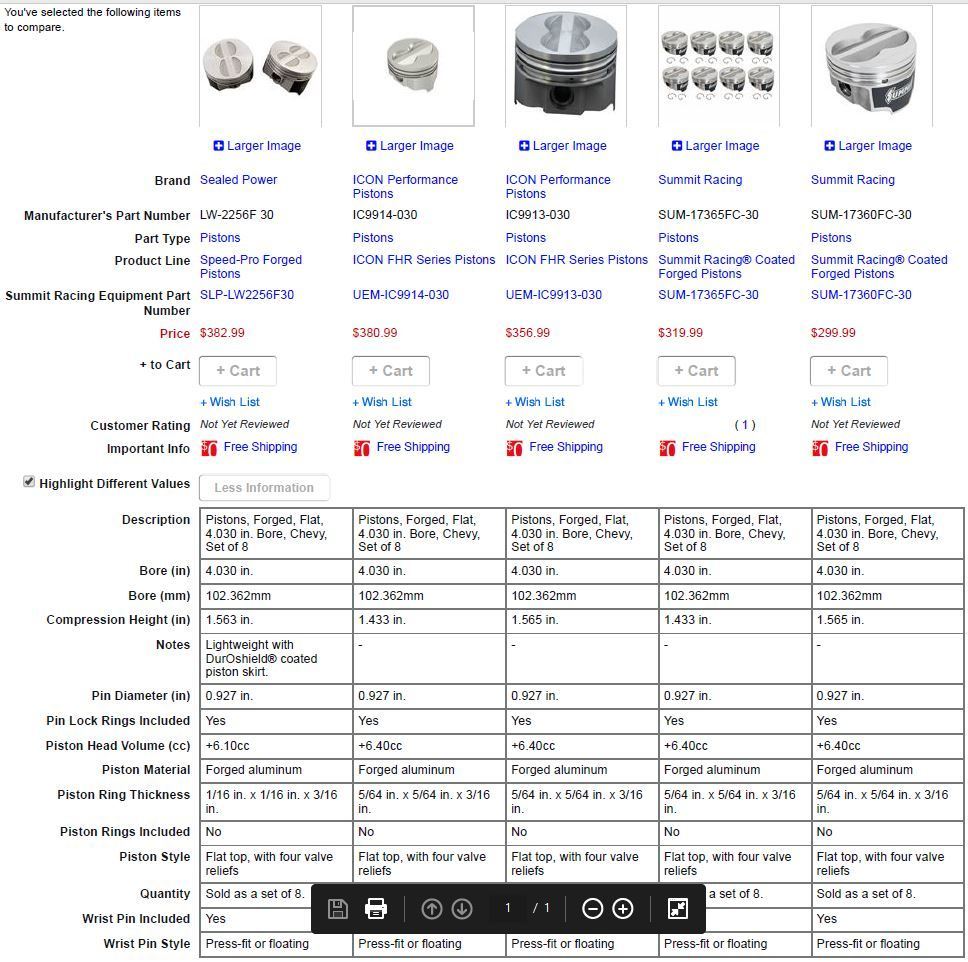Open the Sealed Power brand link
Image resolution: width=968 pixels, height=962 pixels.
238,180
